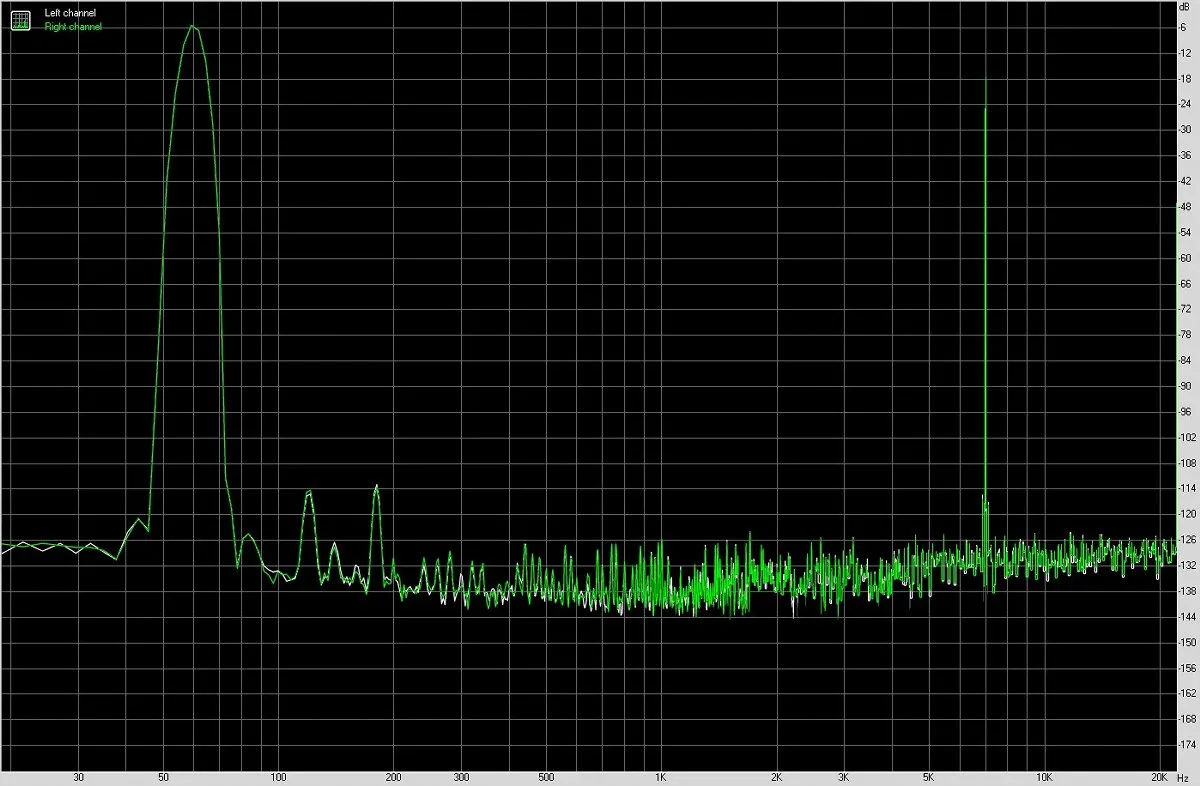This screenshot has width=1200, height=786.
Task: Click the '20K' frequency axis label
Action: point(1159,777)
